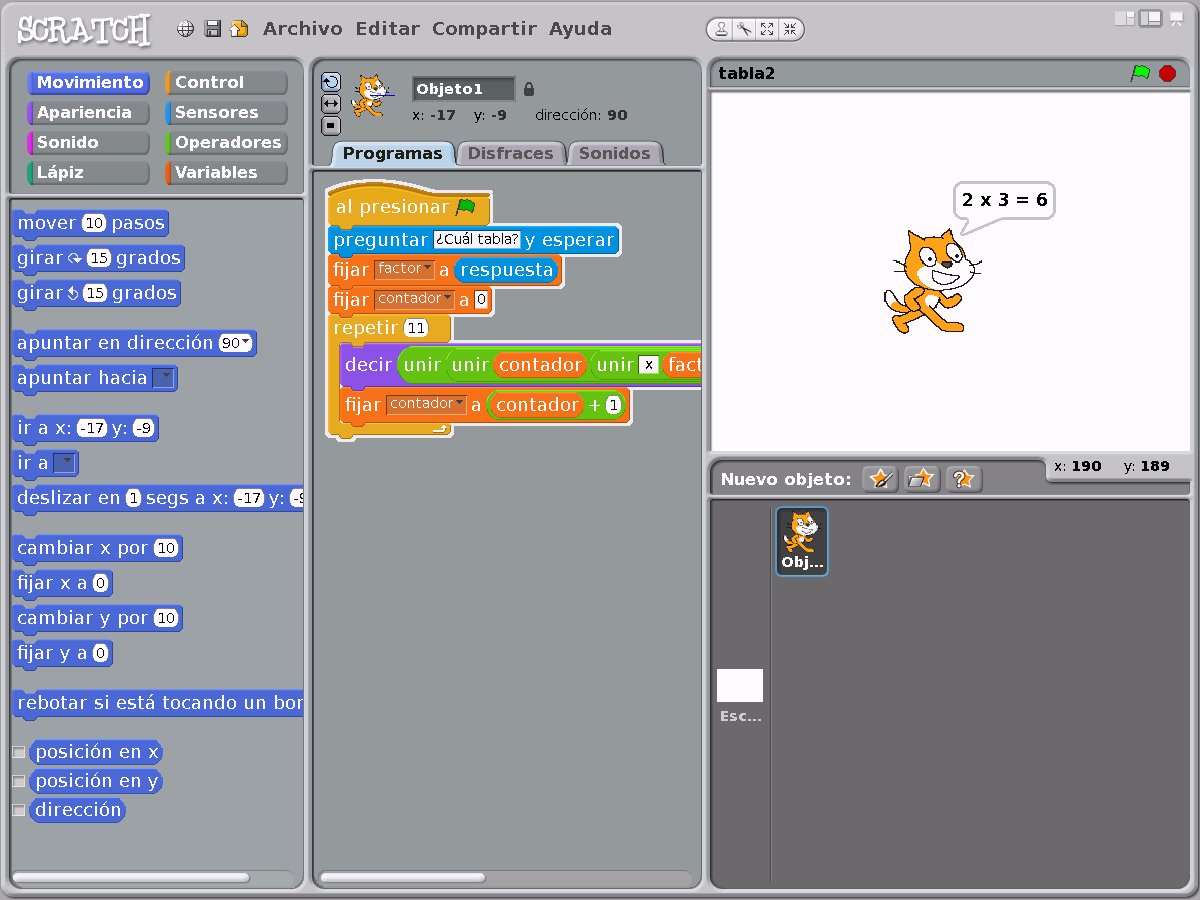
Task: Open the Compartir menu
Action: pos(485,28)
